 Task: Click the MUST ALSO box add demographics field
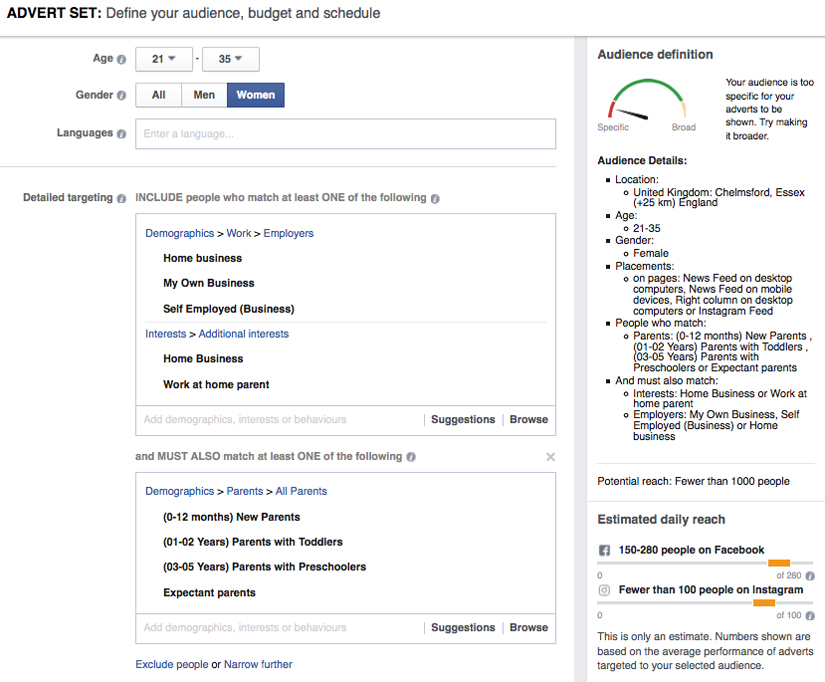pos(279,628)
